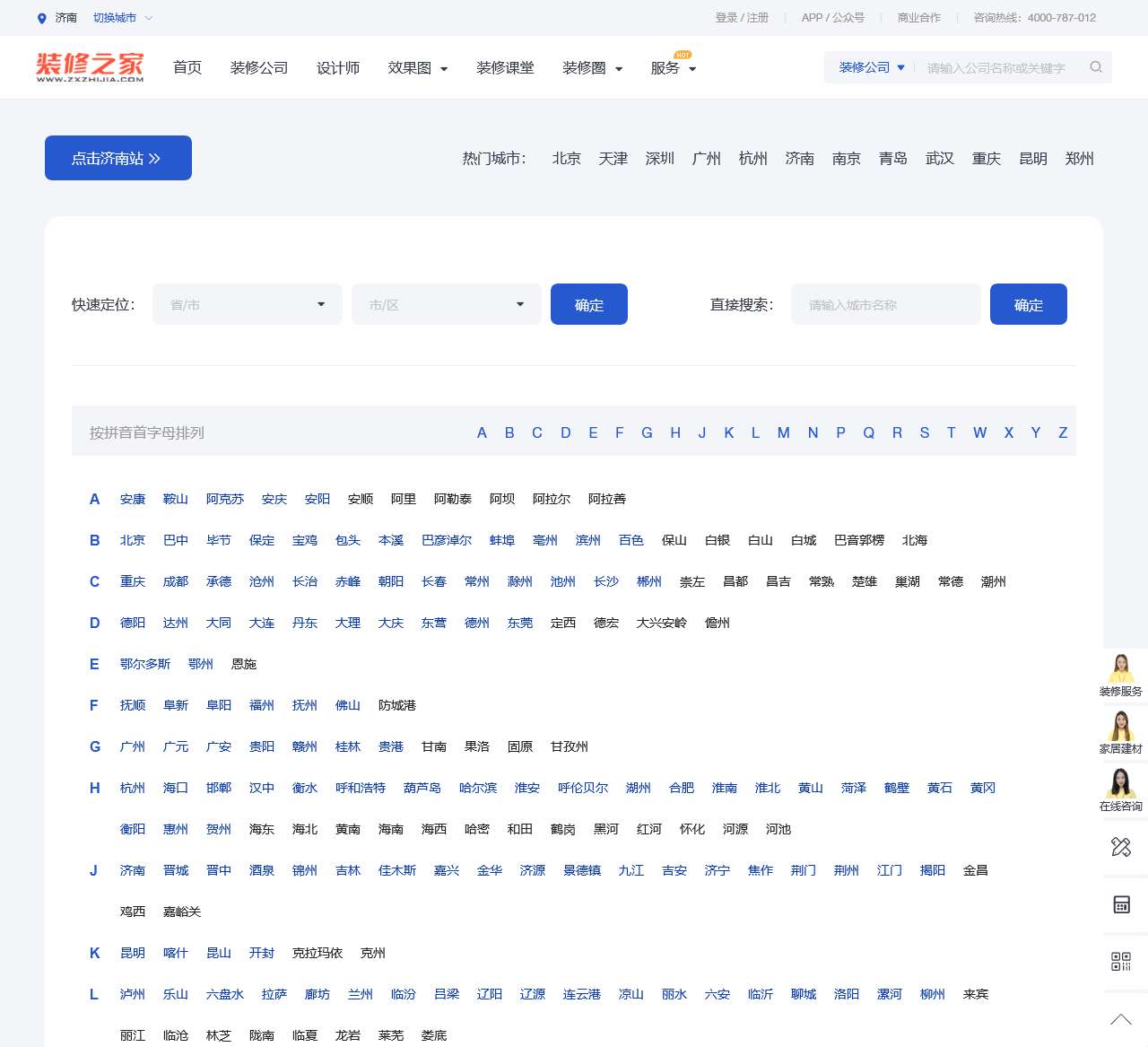Open 装修服务 customer service avatar
The width and height of the screenshot is (1148, 1047).
1120,669
